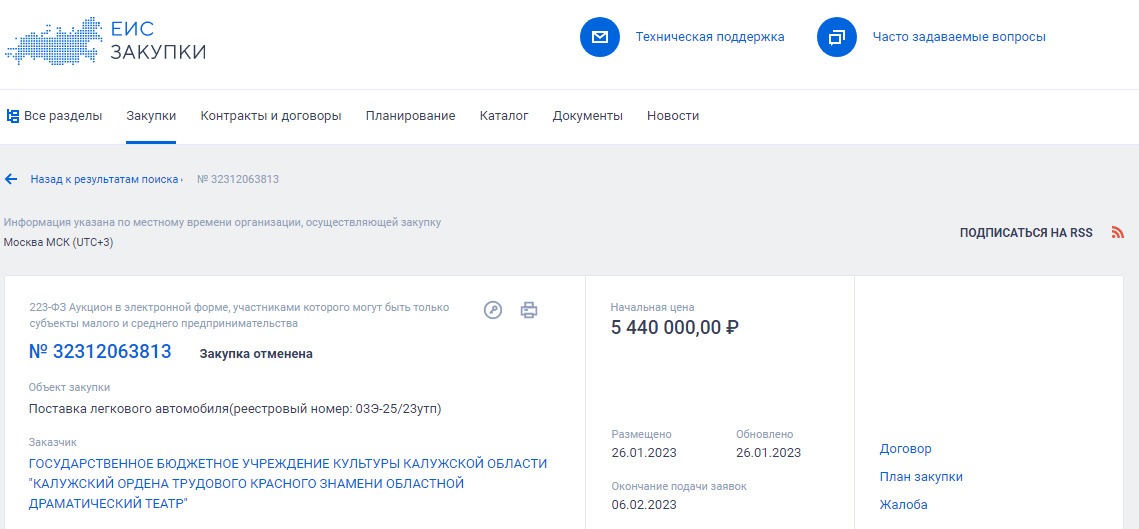Open purchase number 32312063813 link
The height and width of the screenshot is (529, 1139).
(100, 352)
